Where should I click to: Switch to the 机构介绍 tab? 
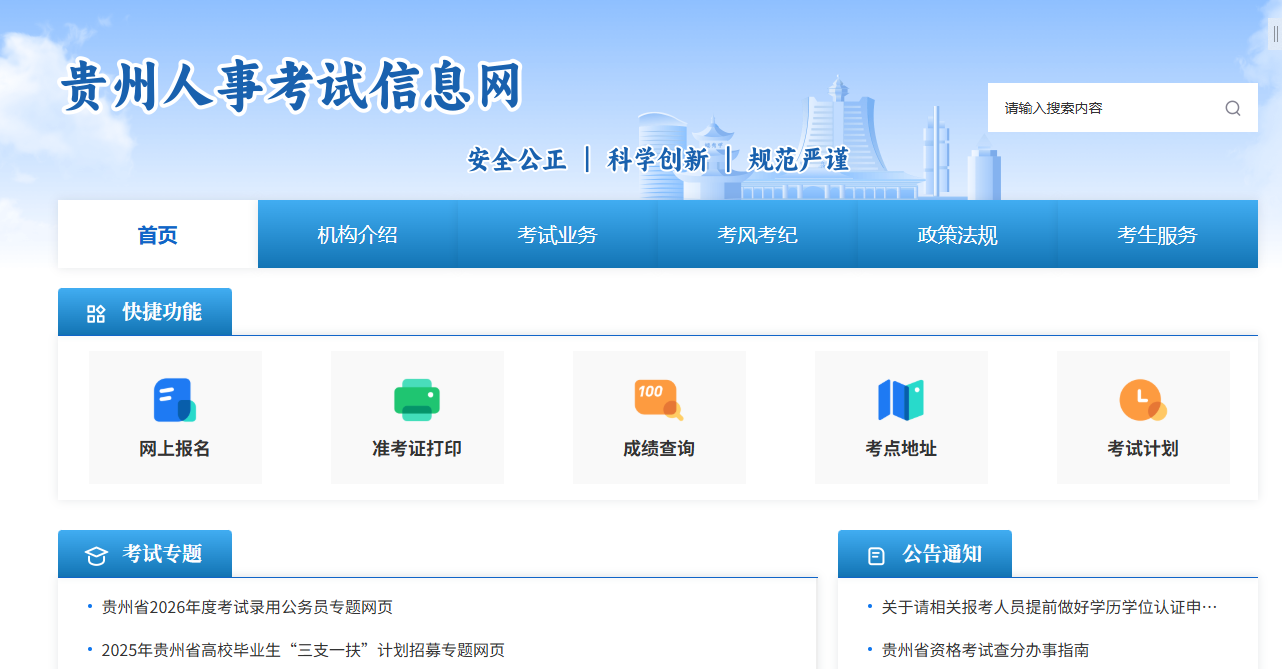(x=356, y=233)
